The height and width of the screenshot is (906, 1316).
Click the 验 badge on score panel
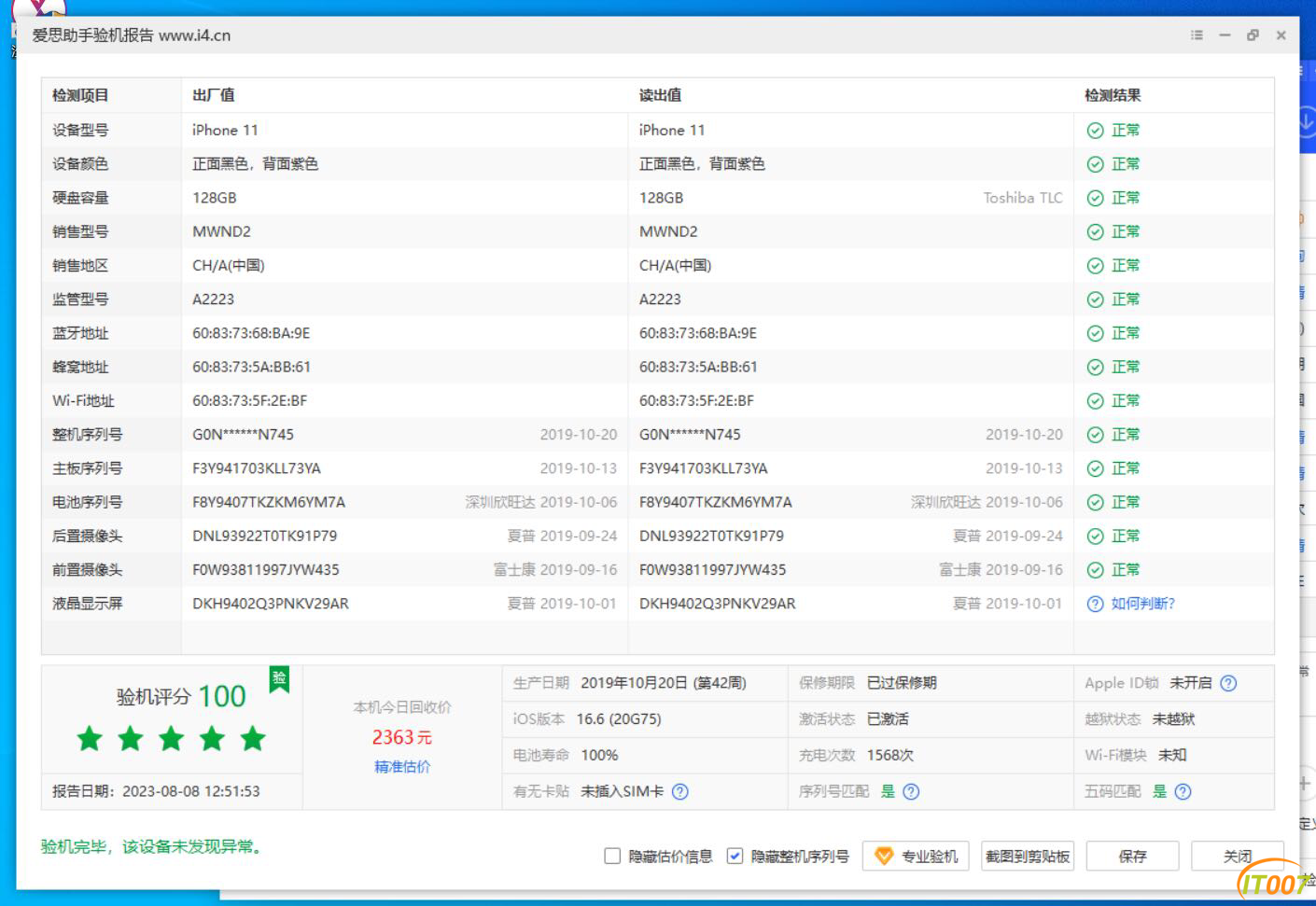click(279, 678)
